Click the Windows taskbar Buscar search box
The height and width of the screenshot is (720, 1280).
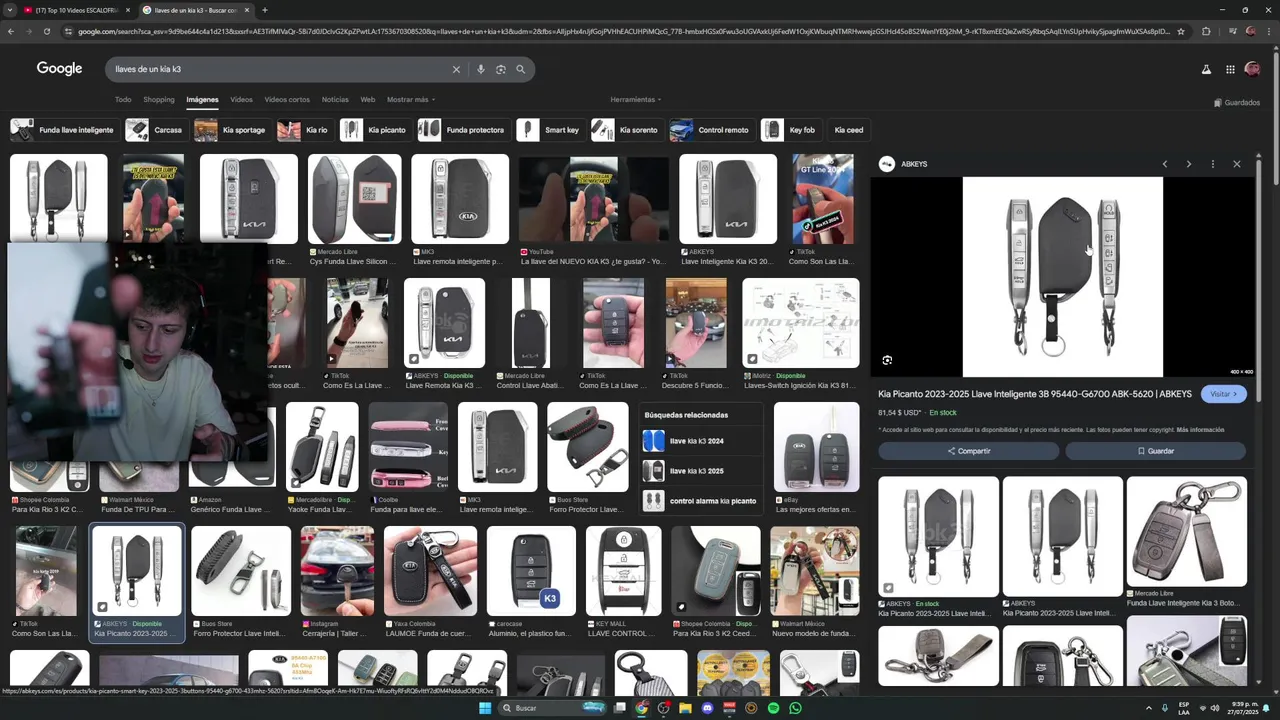552,708
